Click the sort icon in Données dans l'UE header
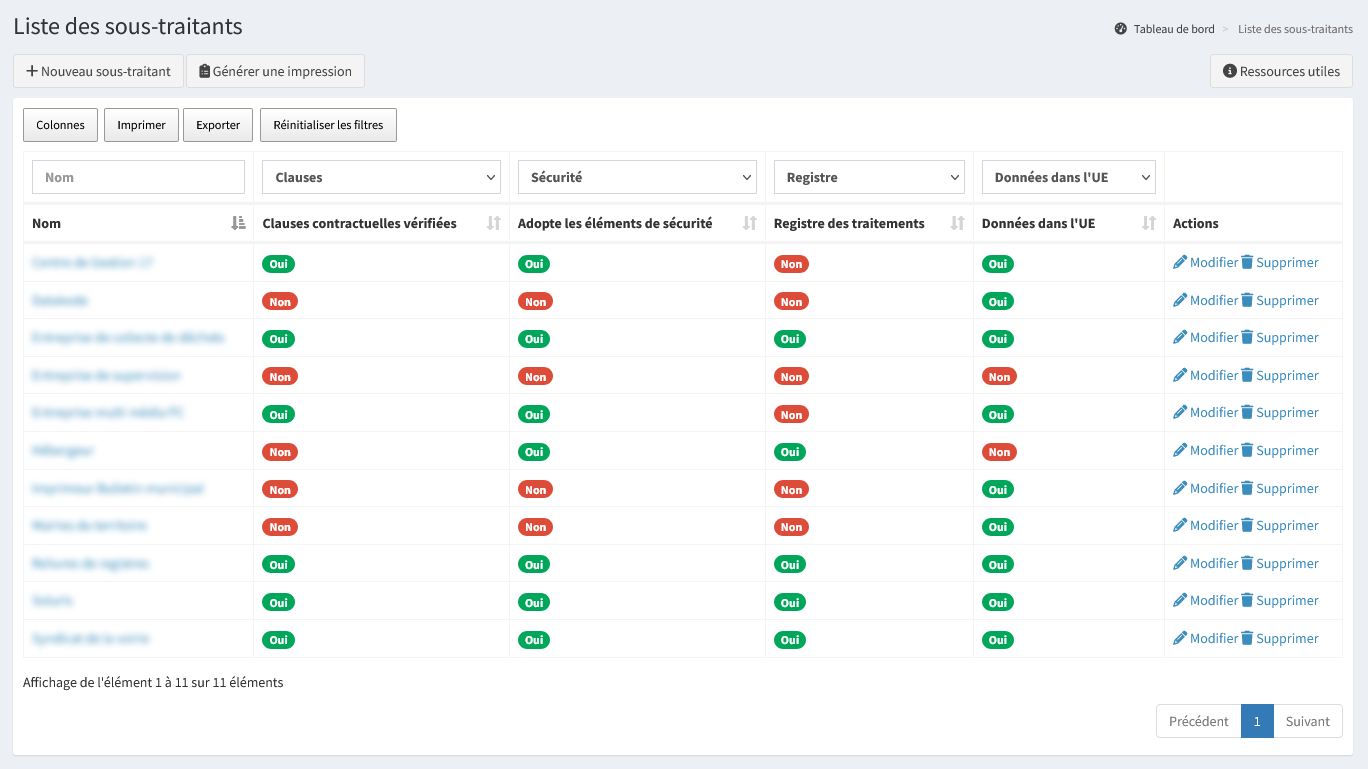1368x769 pixels. 1149,224
